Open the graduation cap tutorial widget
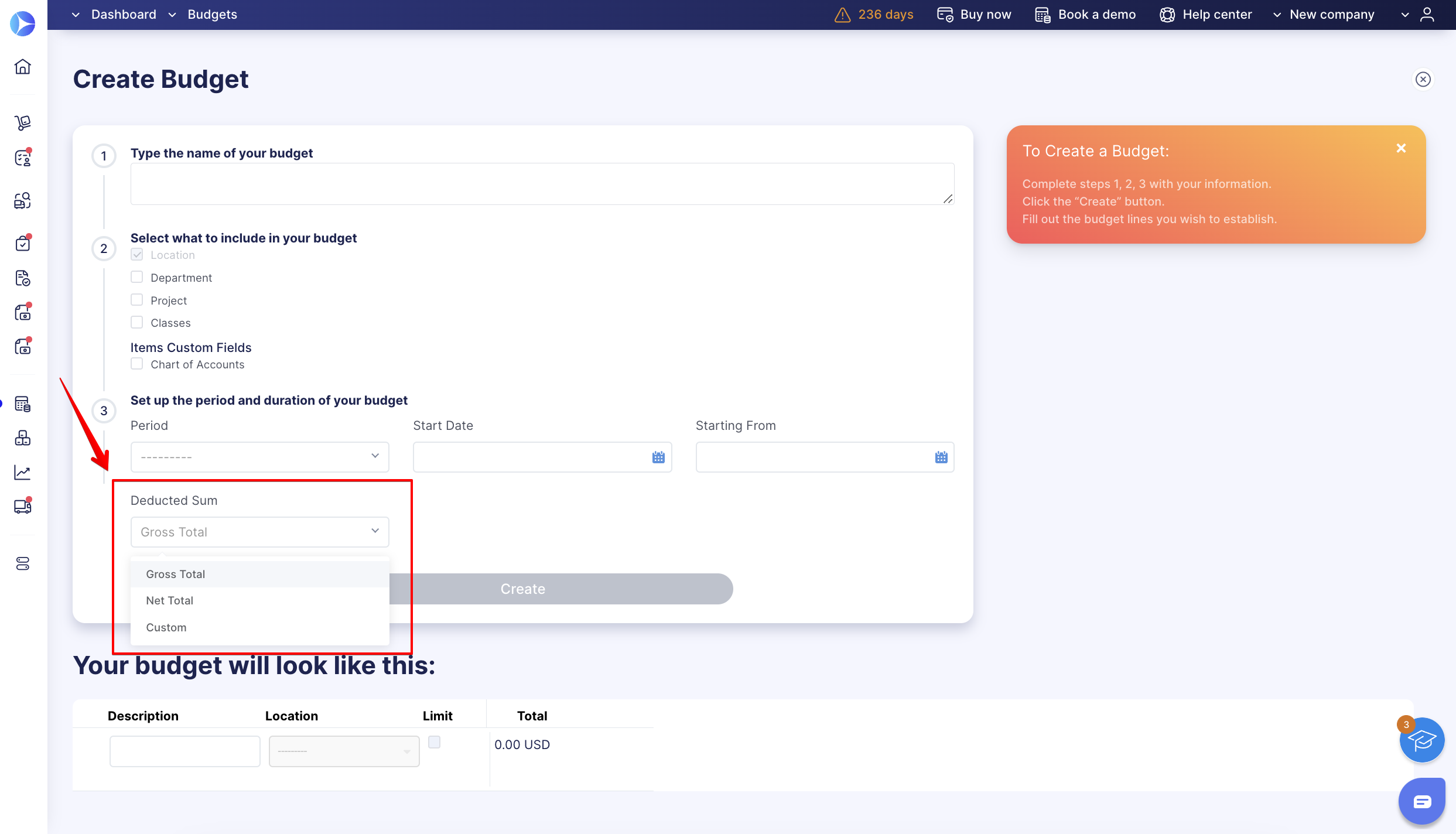 click(1422, 740)
